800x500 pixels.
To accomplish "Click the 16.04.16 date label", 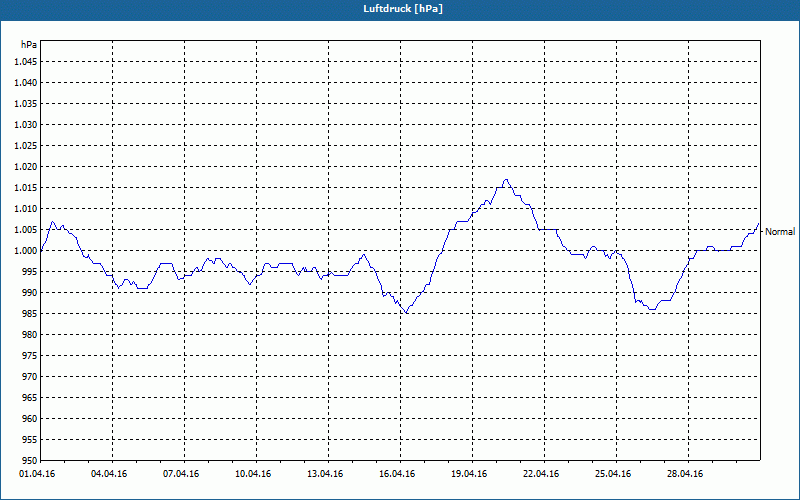I will point(397,474).
